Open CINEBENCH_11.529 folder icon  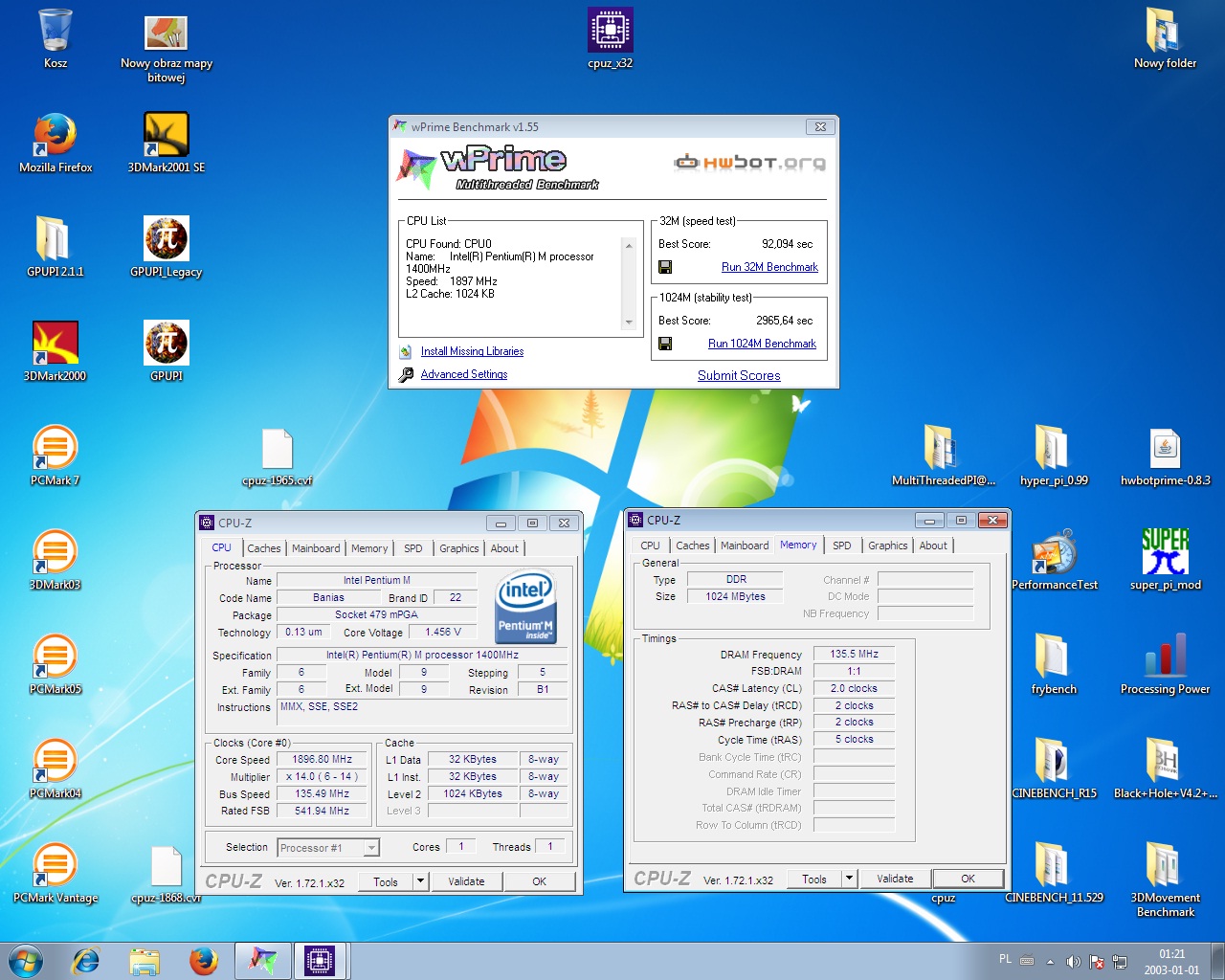[1054, 874]
